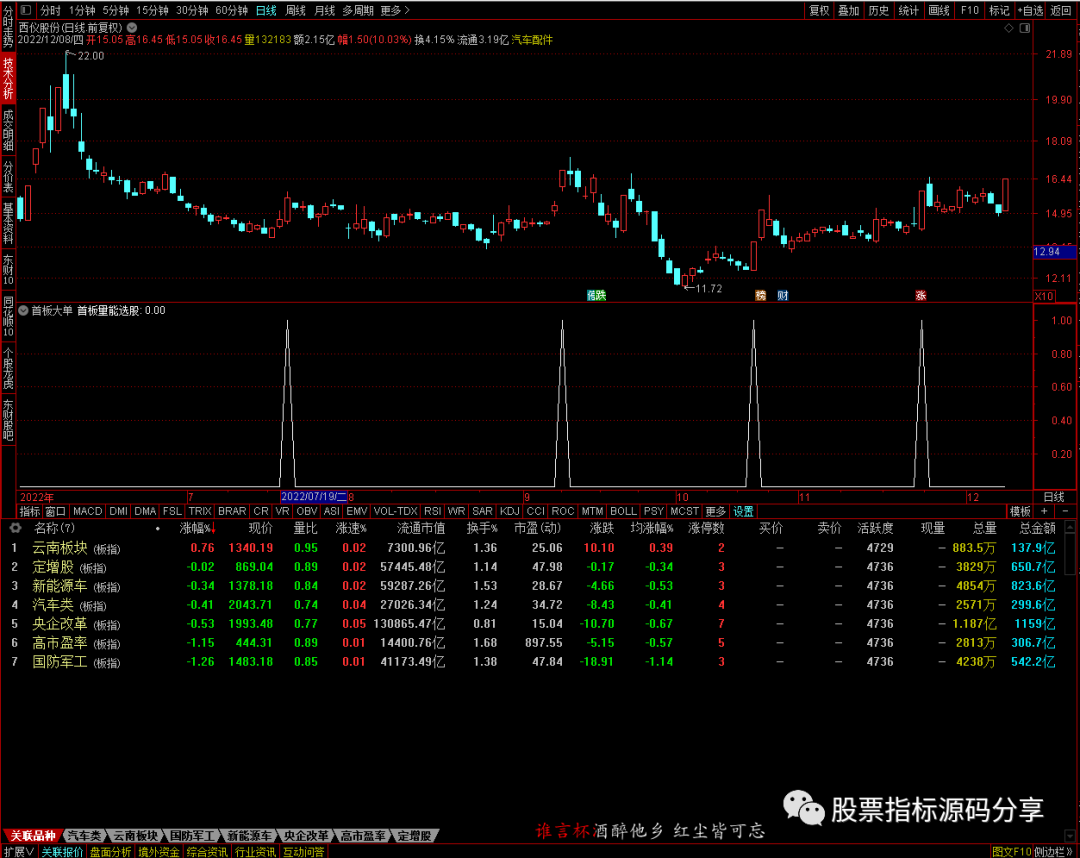
Task: Switch to 关联品种 bottom tab
Action: tap(33, 836)
